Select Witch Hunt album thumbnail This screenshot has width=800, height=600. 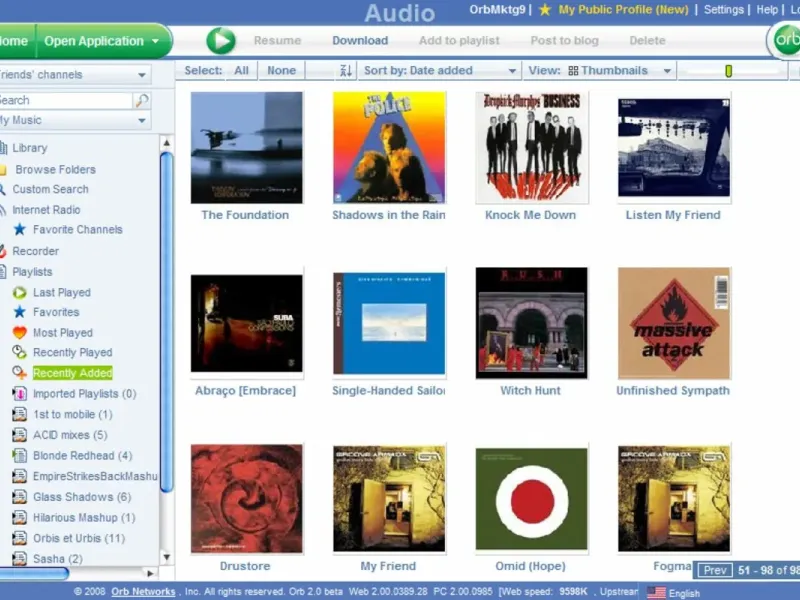point(532,323)
